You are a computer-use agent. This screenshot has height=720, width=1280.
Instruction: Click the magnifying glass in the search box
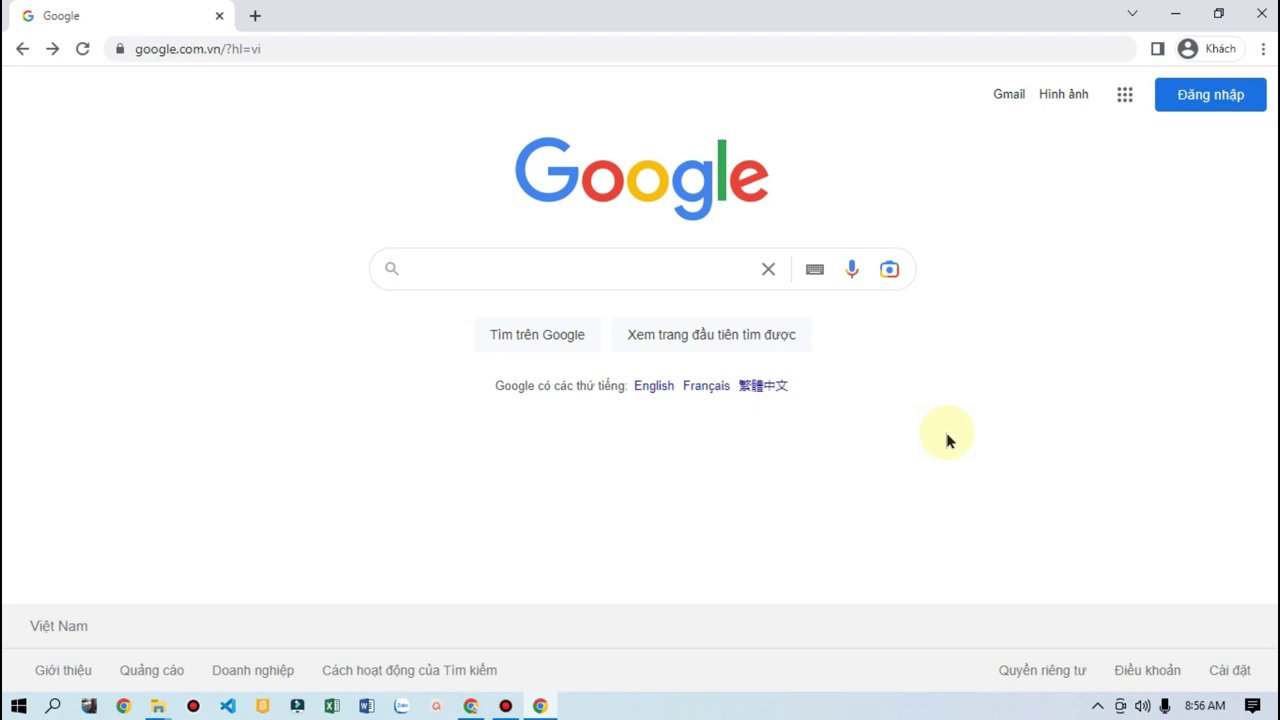[391, 268]
